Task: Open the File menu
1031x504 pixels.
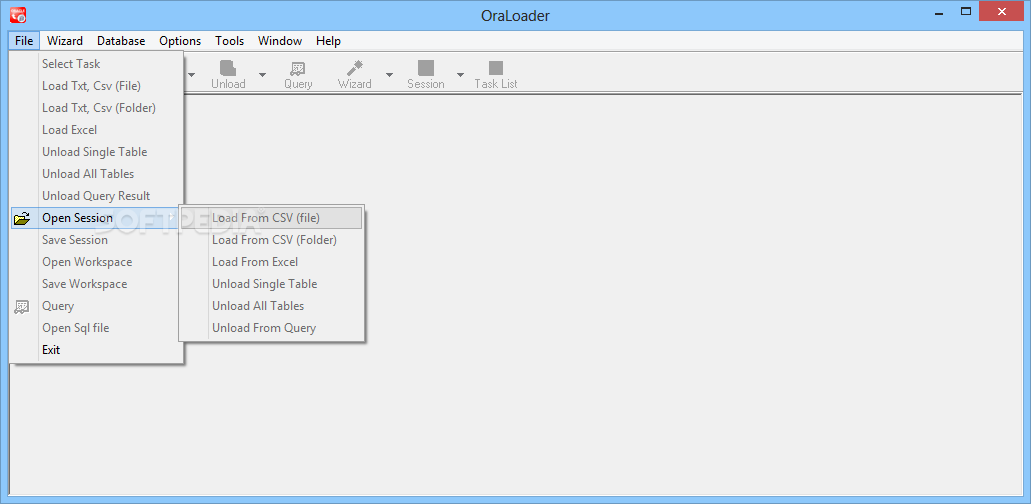Action: (24, 41)
